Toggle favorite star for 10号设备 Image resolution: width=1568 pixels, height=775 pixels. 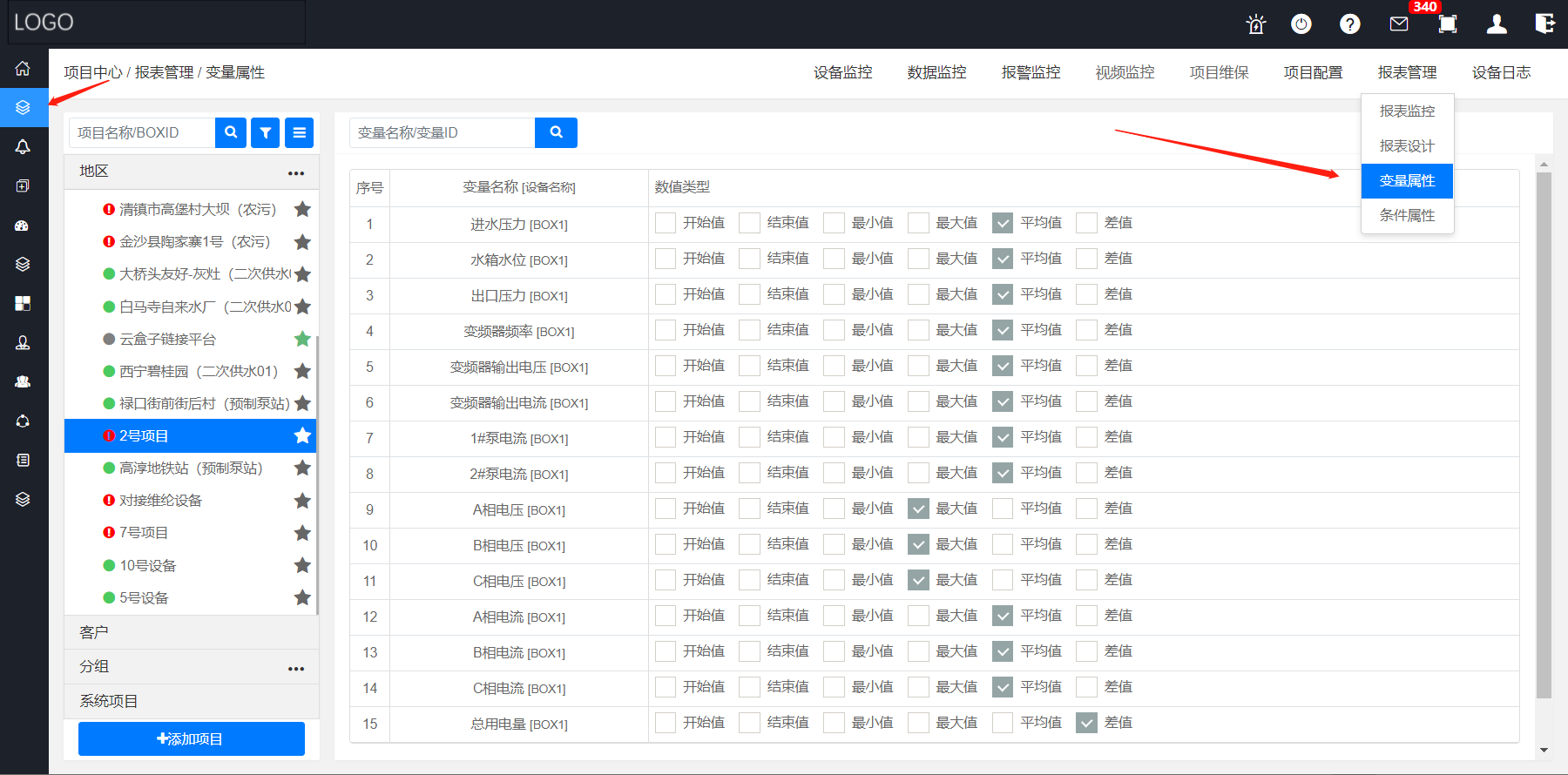(302, 565)
